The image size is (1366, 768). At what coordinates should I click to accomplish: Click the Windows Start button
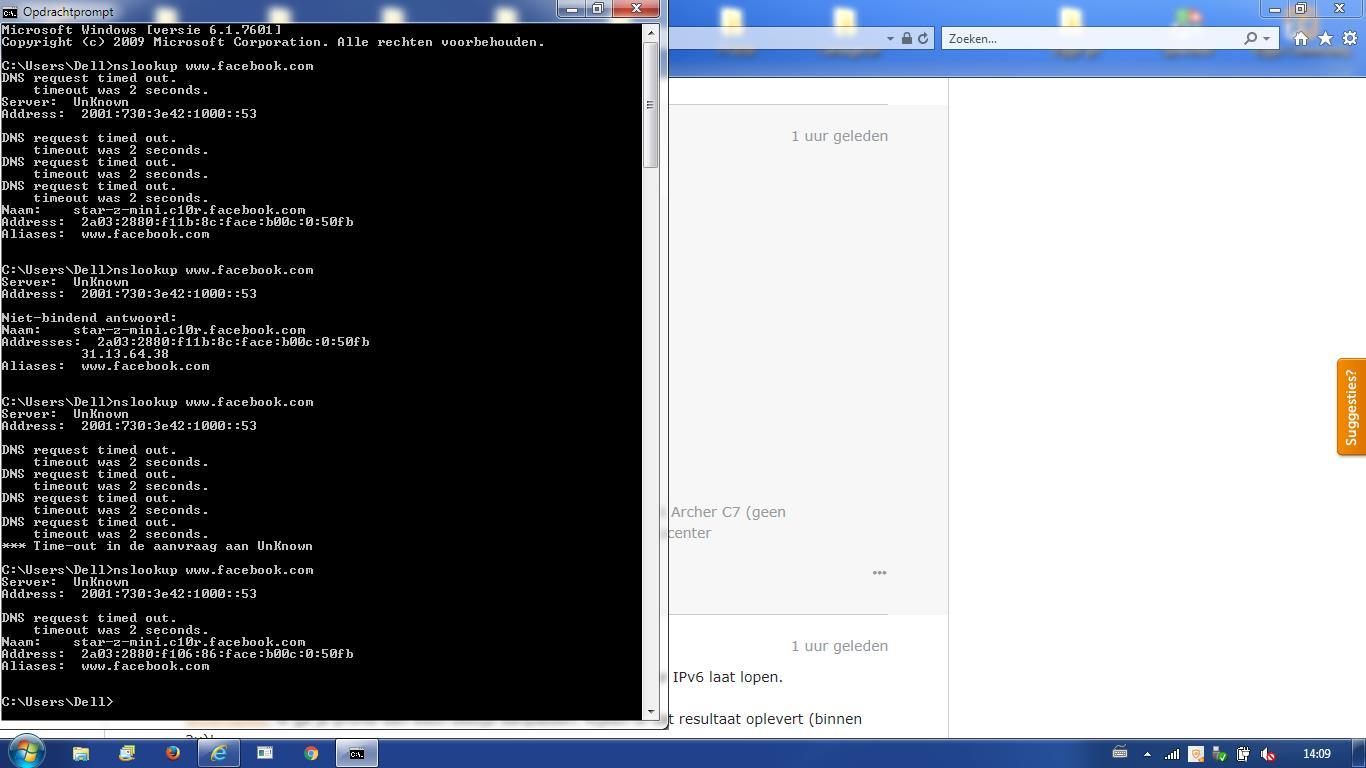(x=26, y=751)
